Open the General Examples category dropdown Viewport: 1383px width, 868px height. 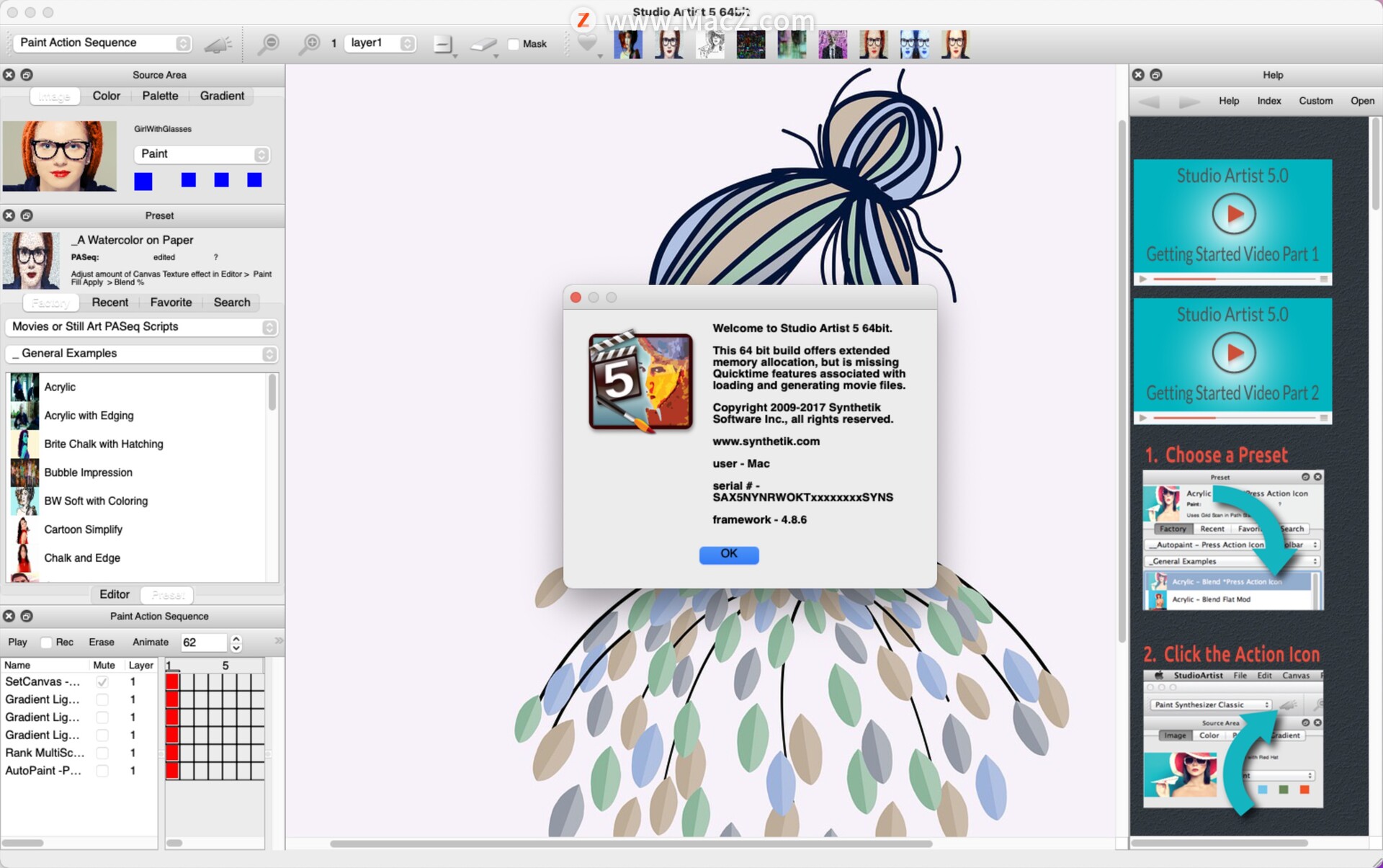141,353
